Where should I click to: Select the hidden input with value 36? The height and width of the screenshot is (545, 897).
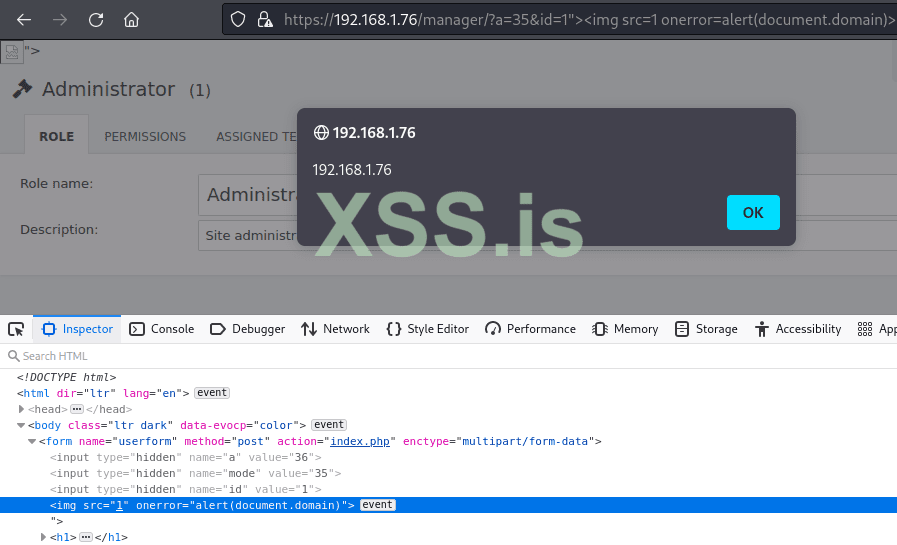coord(185,458)
